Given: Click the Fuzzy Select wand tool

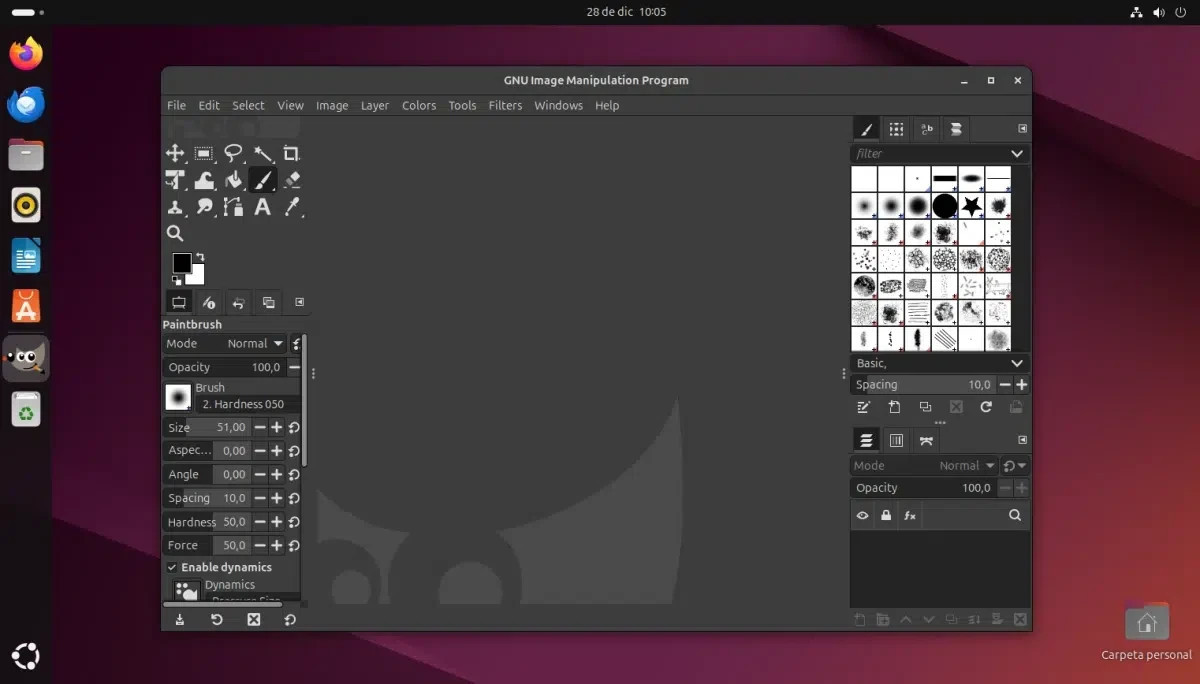Looking at the screenshot, I should click(262, 153).
